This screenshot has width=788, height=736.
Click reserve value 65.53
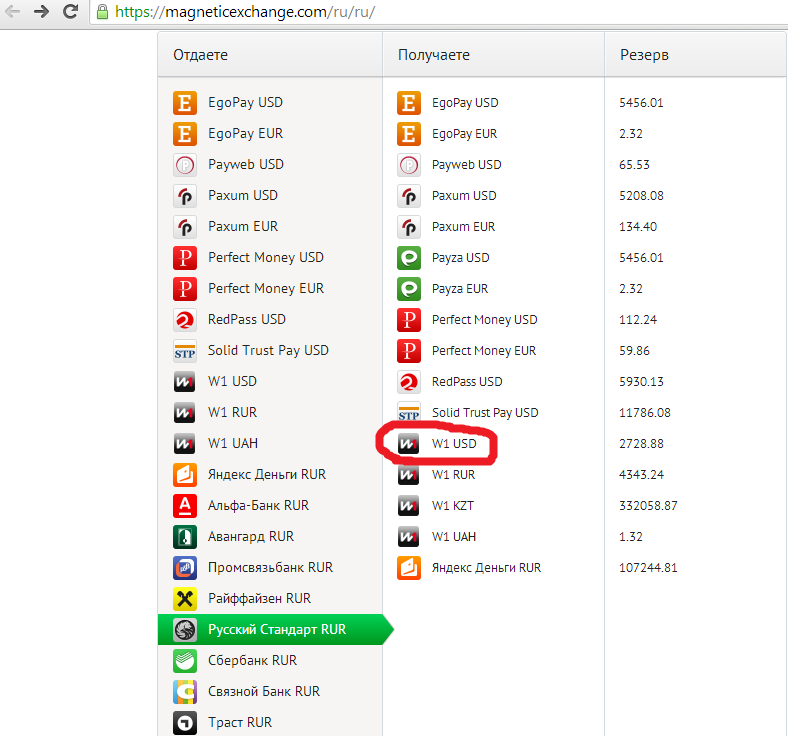click(634, 165)
